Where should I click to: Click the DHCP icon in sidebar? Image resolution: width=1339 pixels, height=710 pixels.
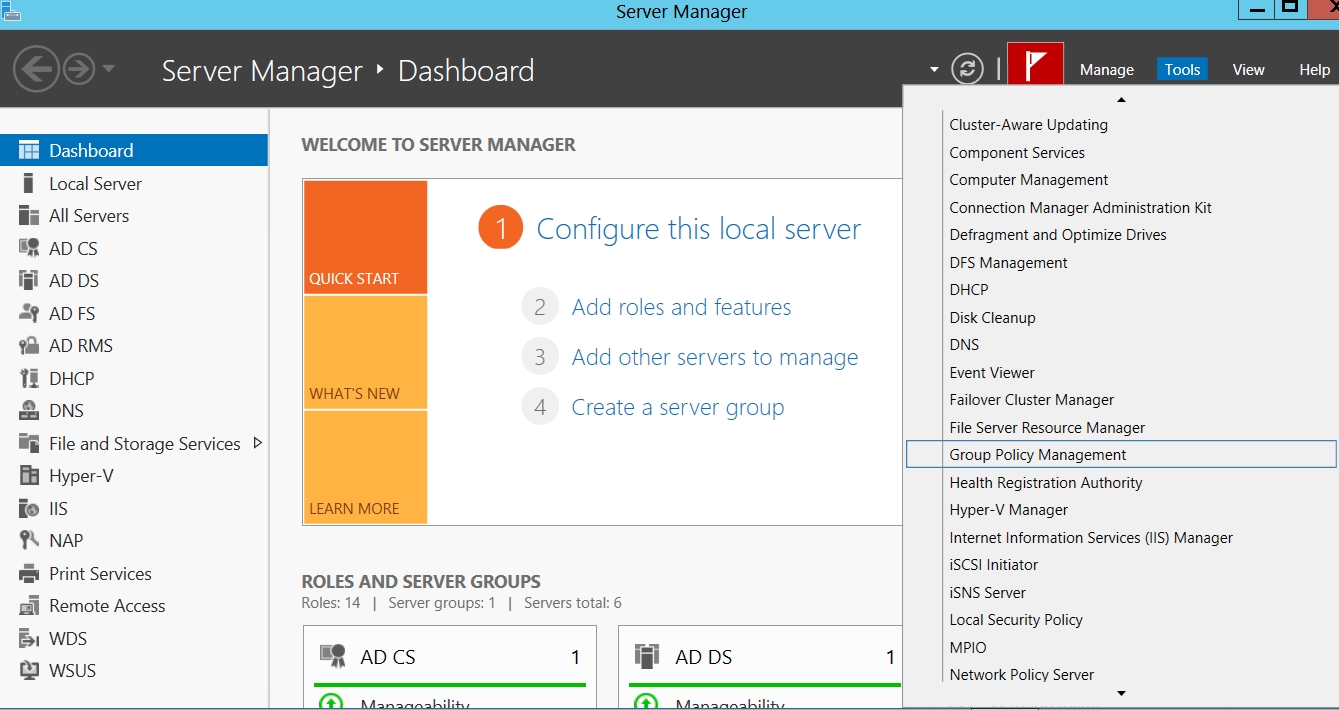[29, 379]
